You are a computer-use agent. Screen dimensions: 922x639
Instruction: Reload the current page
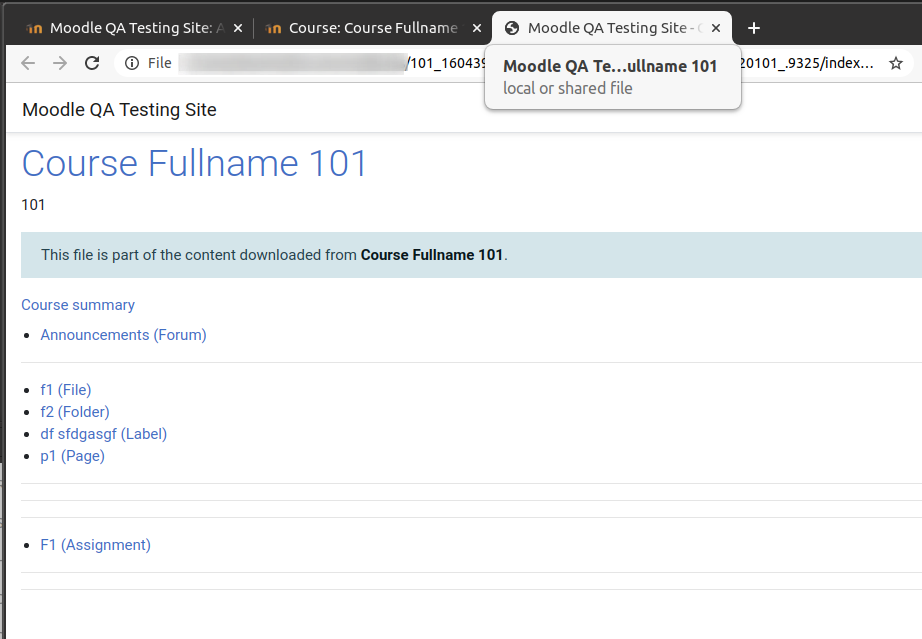tap(92, 63)
